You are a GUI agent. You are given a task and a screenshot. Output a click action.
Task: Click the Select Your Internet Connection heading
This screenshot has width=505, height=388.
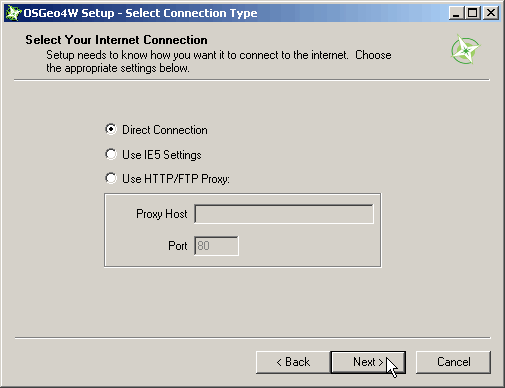(x=116, y=40)
